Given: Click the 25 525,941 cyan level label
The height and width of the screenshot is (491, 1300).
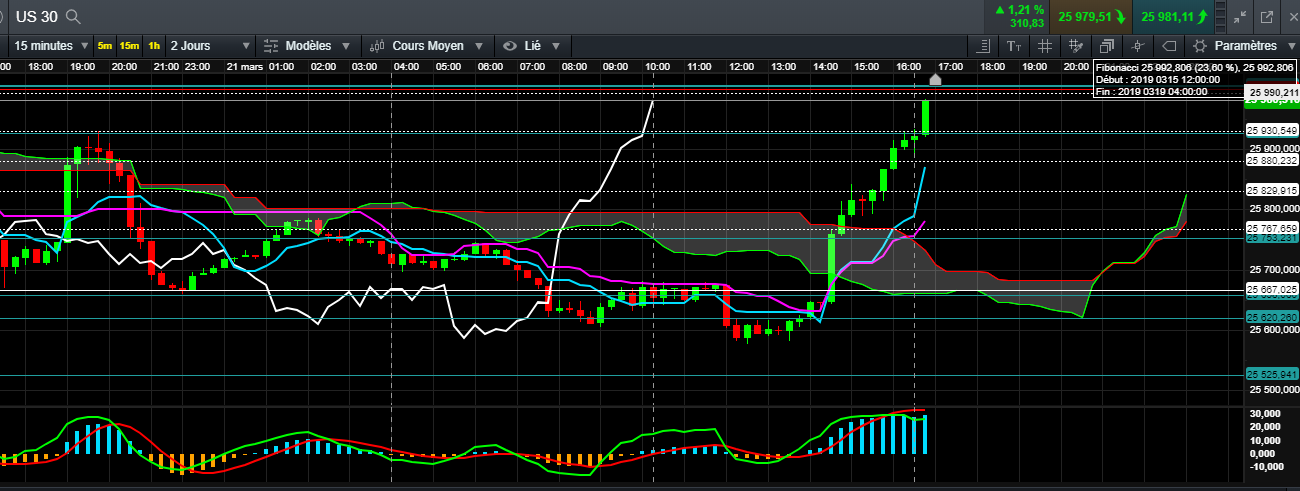Looking at the screenshot, I should click(x=1271, y=374).
